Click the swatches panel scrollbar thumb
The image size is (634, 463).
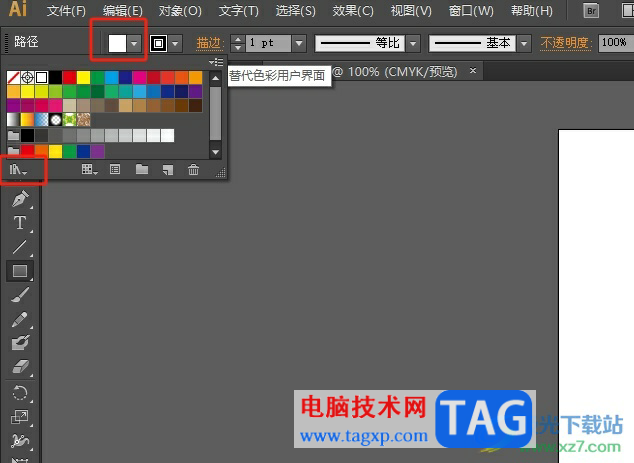tap(216, 113)
